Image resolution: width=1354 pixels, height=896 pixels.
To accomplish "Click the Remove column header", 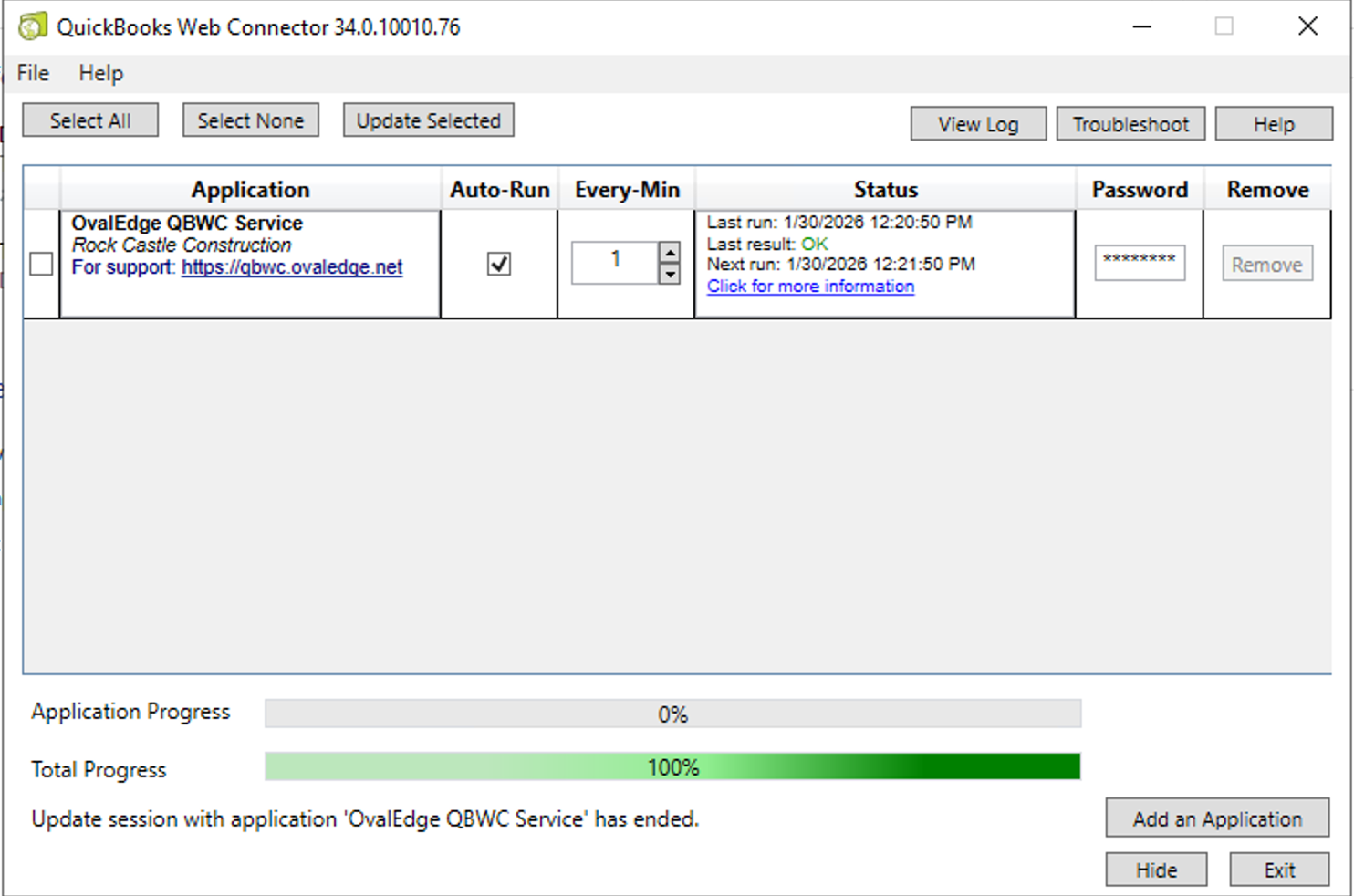I will coord(1267,189).
